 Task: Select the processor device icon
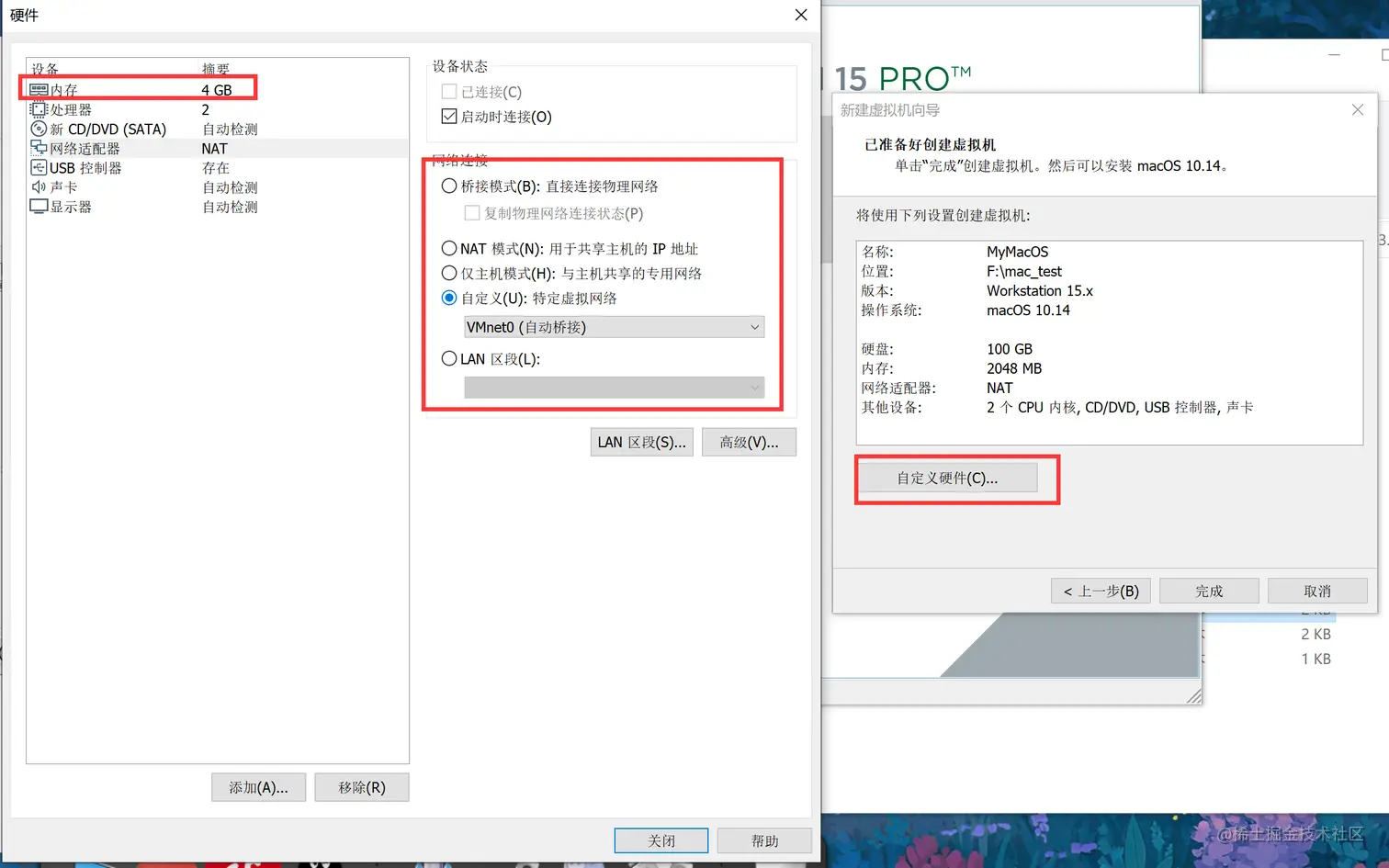click(x=39, y=109)
